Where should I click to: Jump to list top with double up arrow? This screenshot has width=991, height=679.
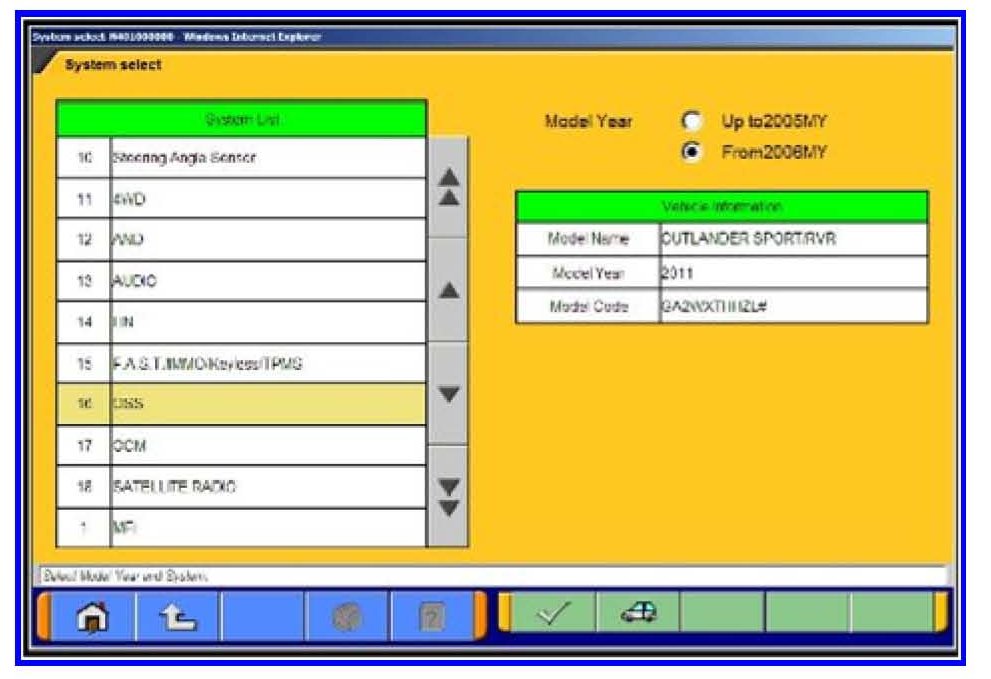click(449, 187)
